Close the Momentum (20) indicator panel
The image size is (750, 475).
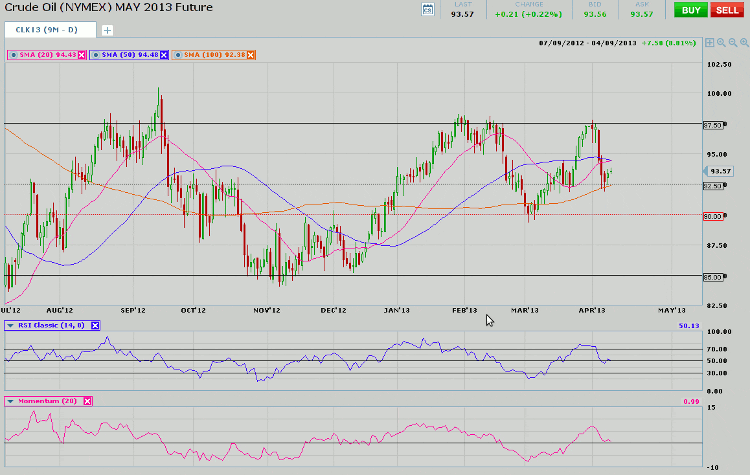point(87,400)
